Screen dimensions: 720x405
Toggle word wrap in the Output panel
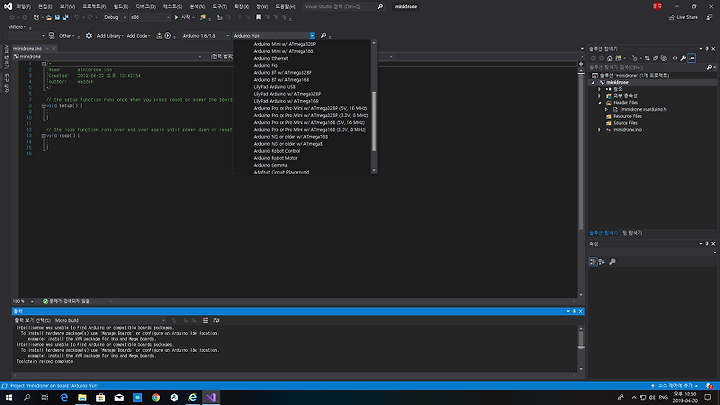(x=216, y=321)
